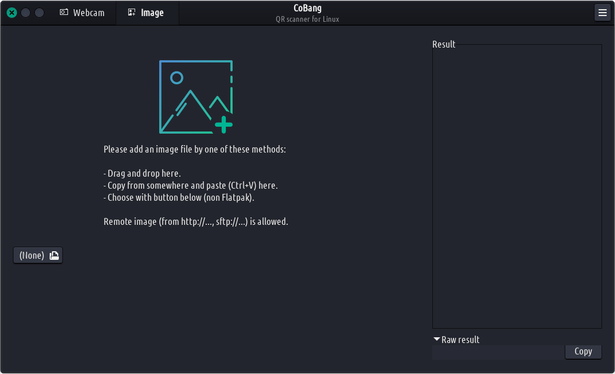This screenshot has height=374, width=615.
Task: Collapse the Raw result expander
Action: point(456,340)
